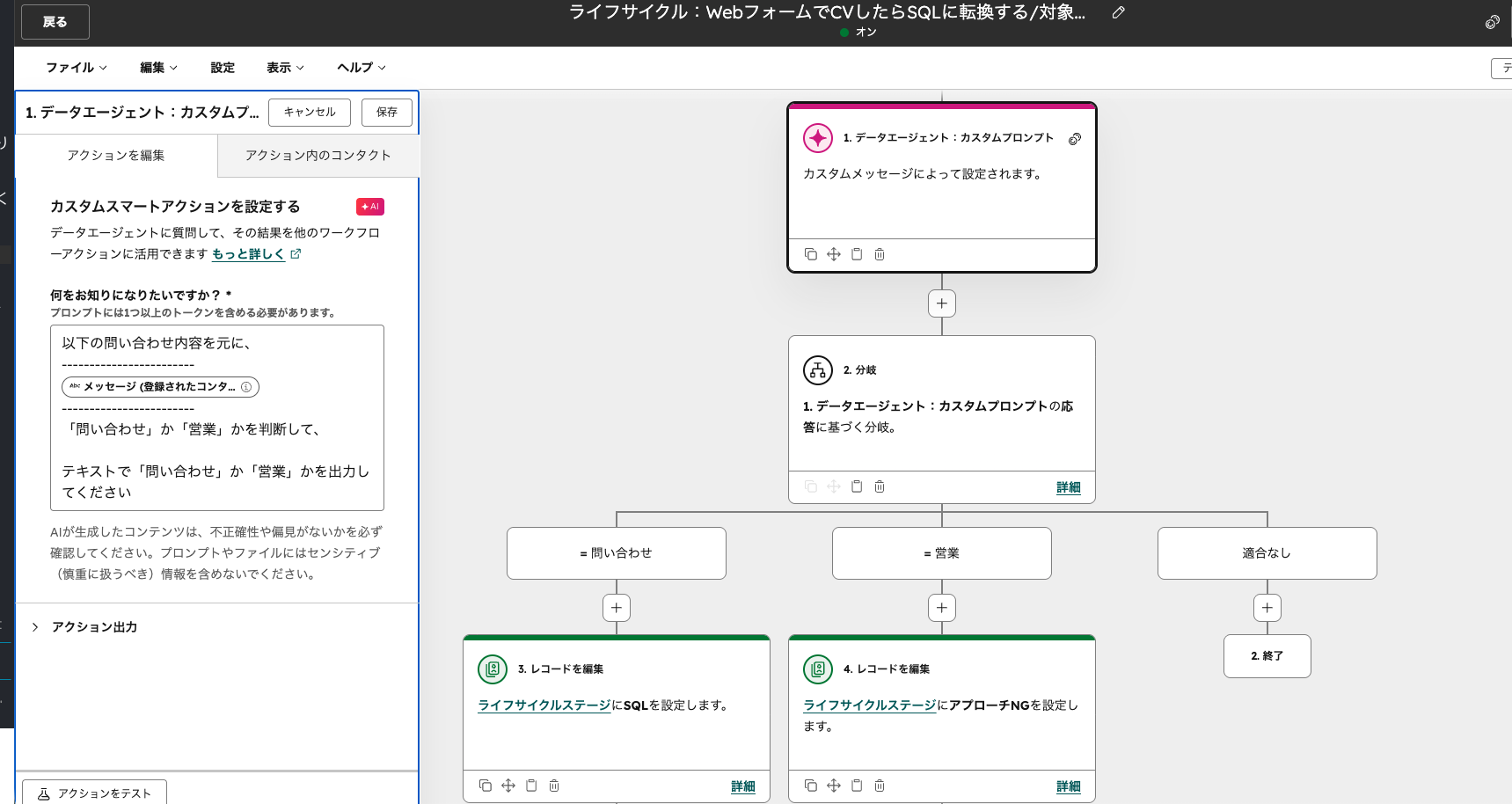Click clipboard icon on step 1 card
Viewport: 1512px width, 804px height.
[x=857, y=254]
